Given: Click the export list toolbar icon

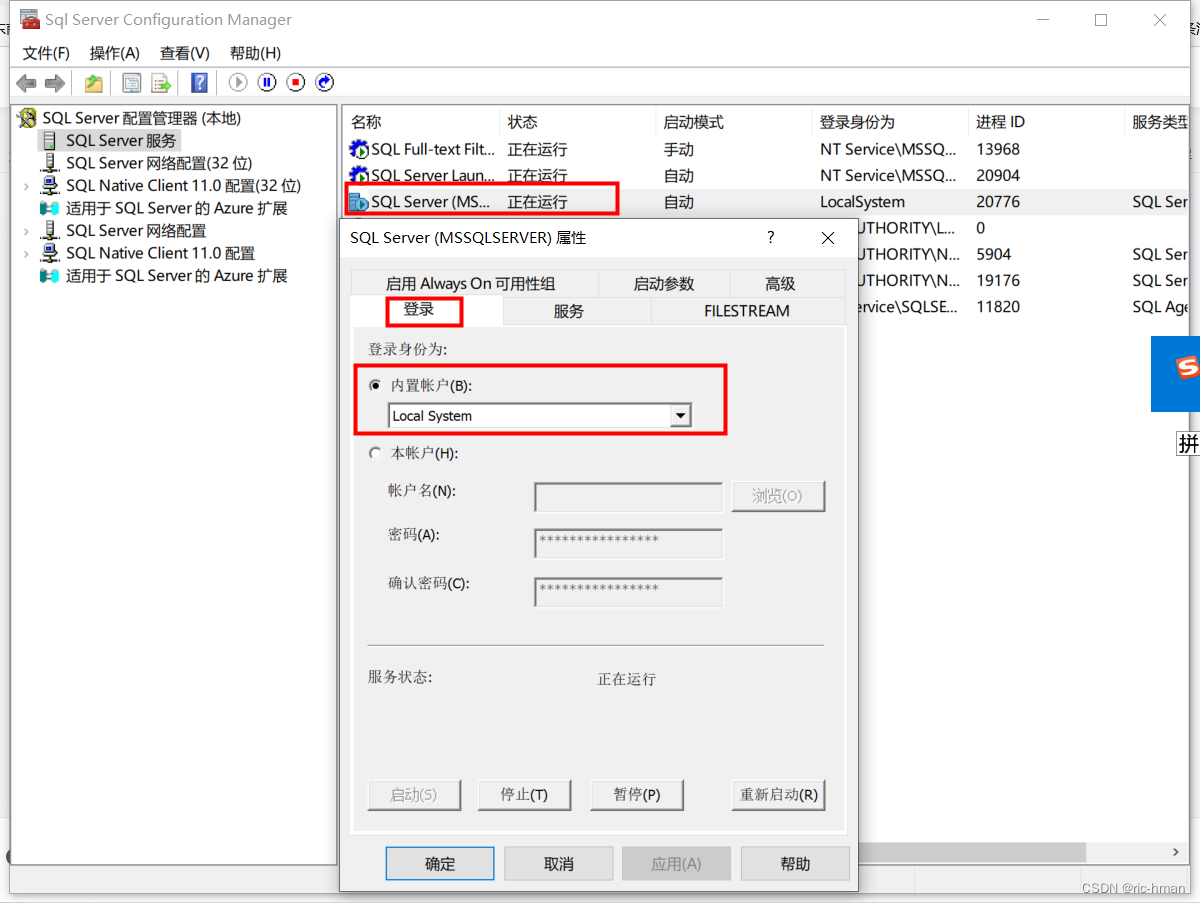Looking at the screenshot, I should [x=161, y=83].
